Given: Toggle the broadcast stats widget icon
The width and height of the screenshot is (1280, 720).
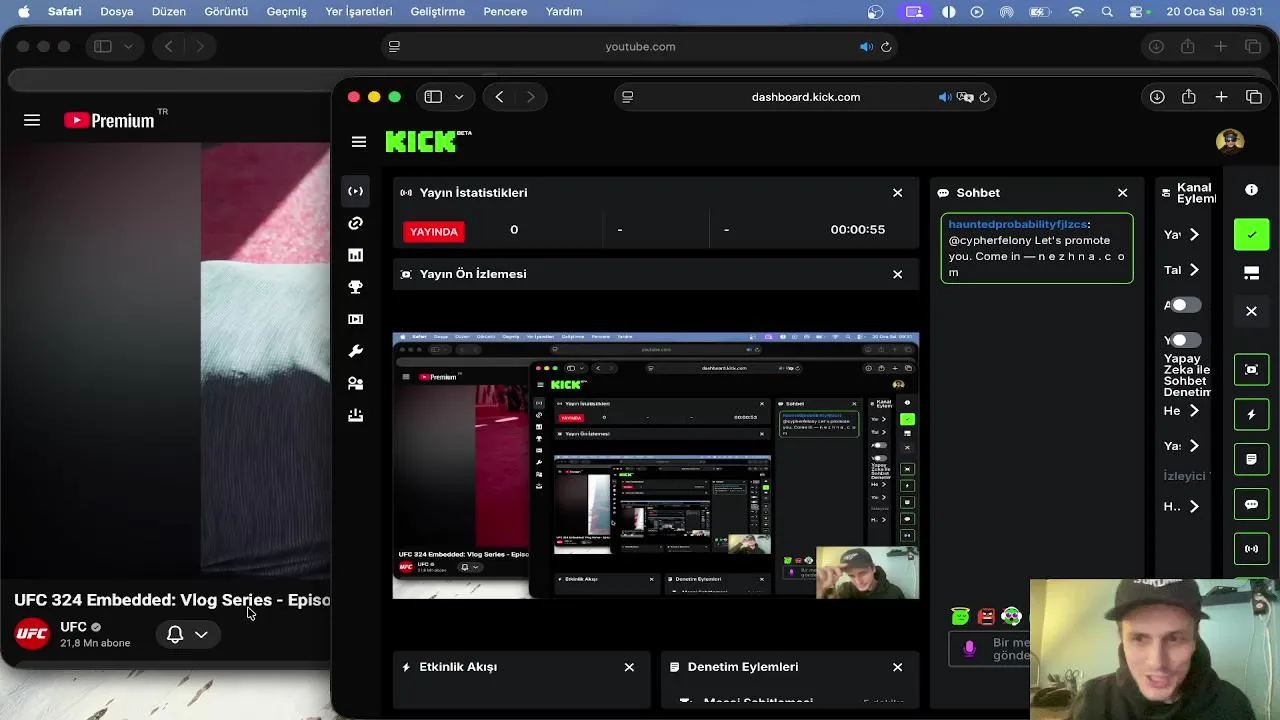Looking at the screenshot, I should pyautogui.click(x=1251, y=549).
